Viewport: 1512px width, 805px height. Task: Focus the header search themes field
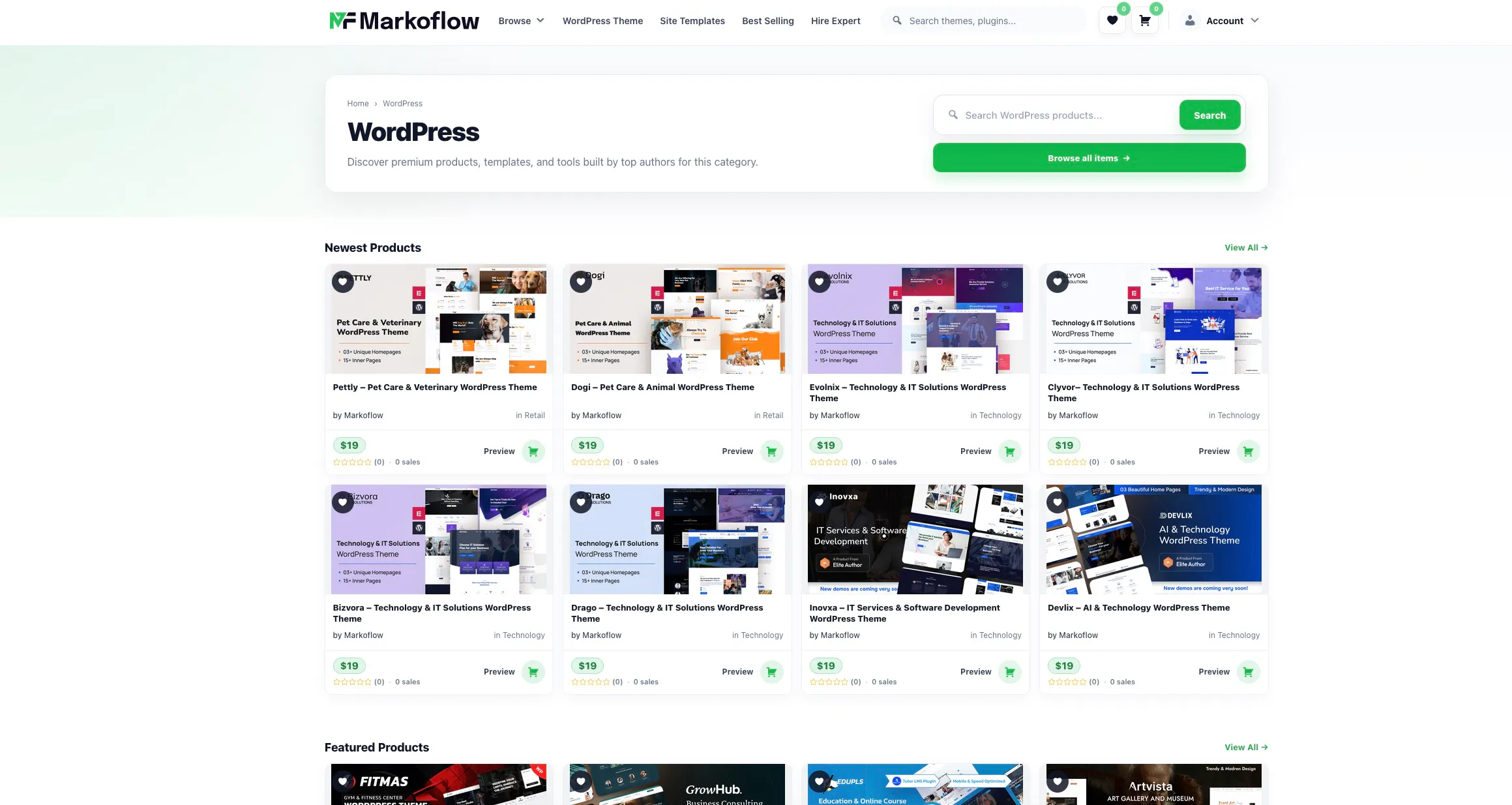pos(985,21)
